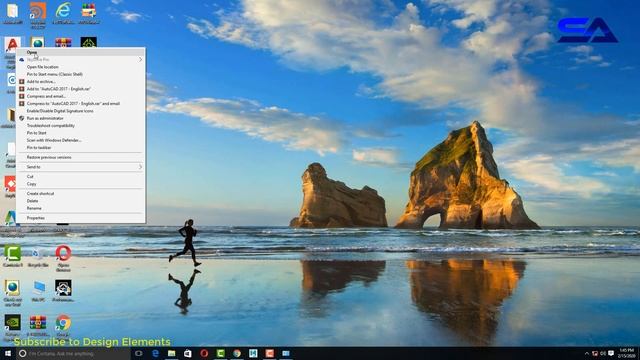
Task: Expand the Send to submenu arrow
Action: (x=140, y=167)
